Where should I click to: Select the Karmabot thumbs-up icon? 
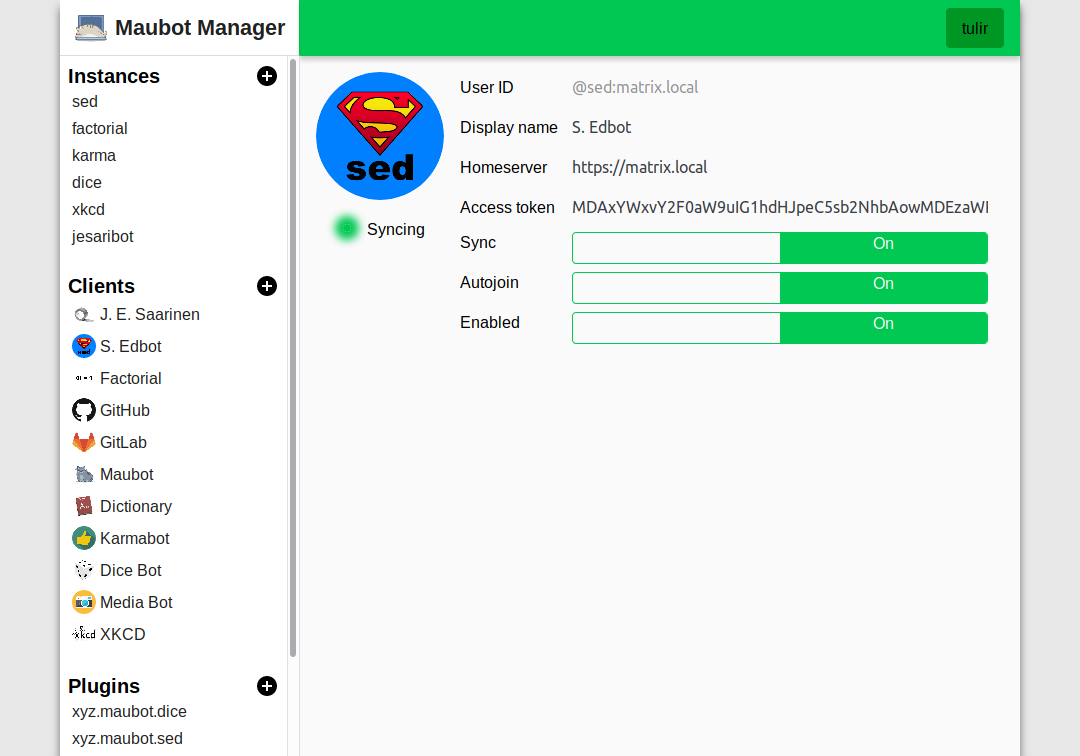pyautogui.click(x=84, y=538)
